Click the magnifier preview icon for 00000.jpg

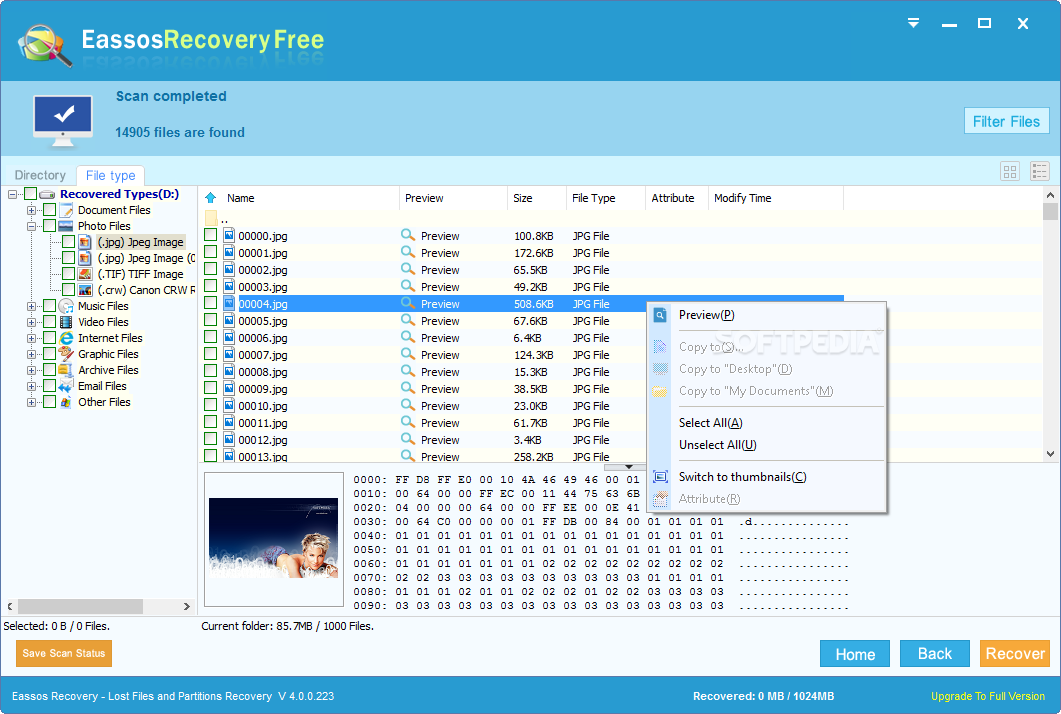tap(407, 235)
